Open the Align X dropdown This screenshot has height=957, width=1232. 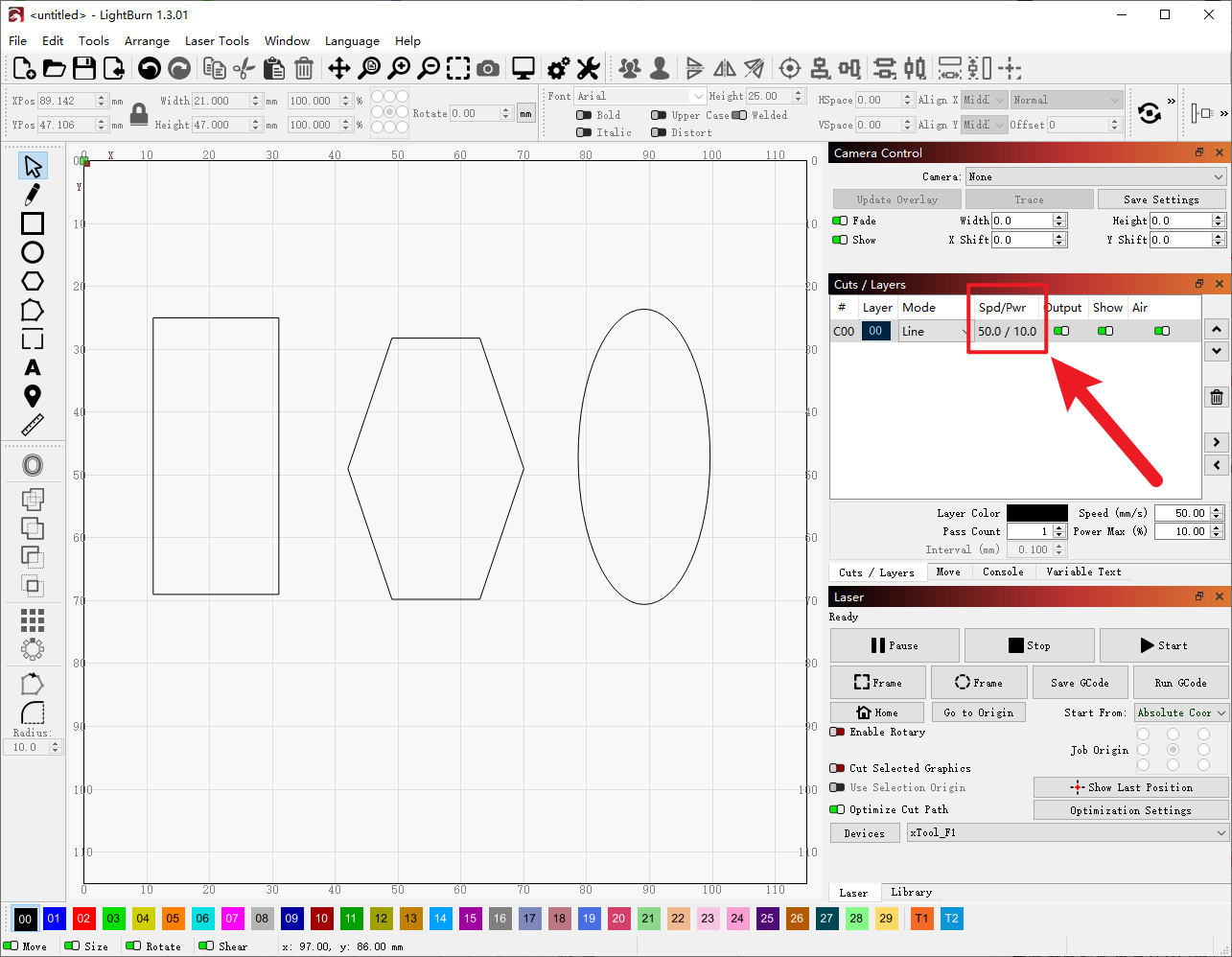click(985, 100)
